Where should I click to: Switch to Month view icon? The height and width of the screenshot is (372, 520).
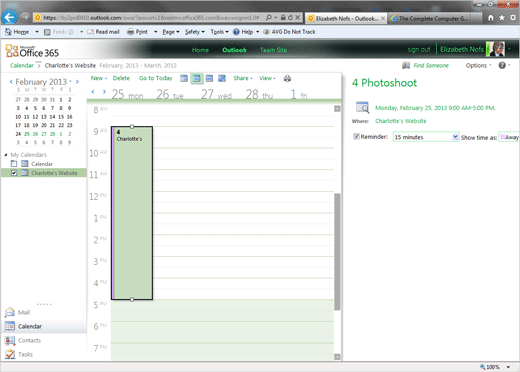click(222, 78)
